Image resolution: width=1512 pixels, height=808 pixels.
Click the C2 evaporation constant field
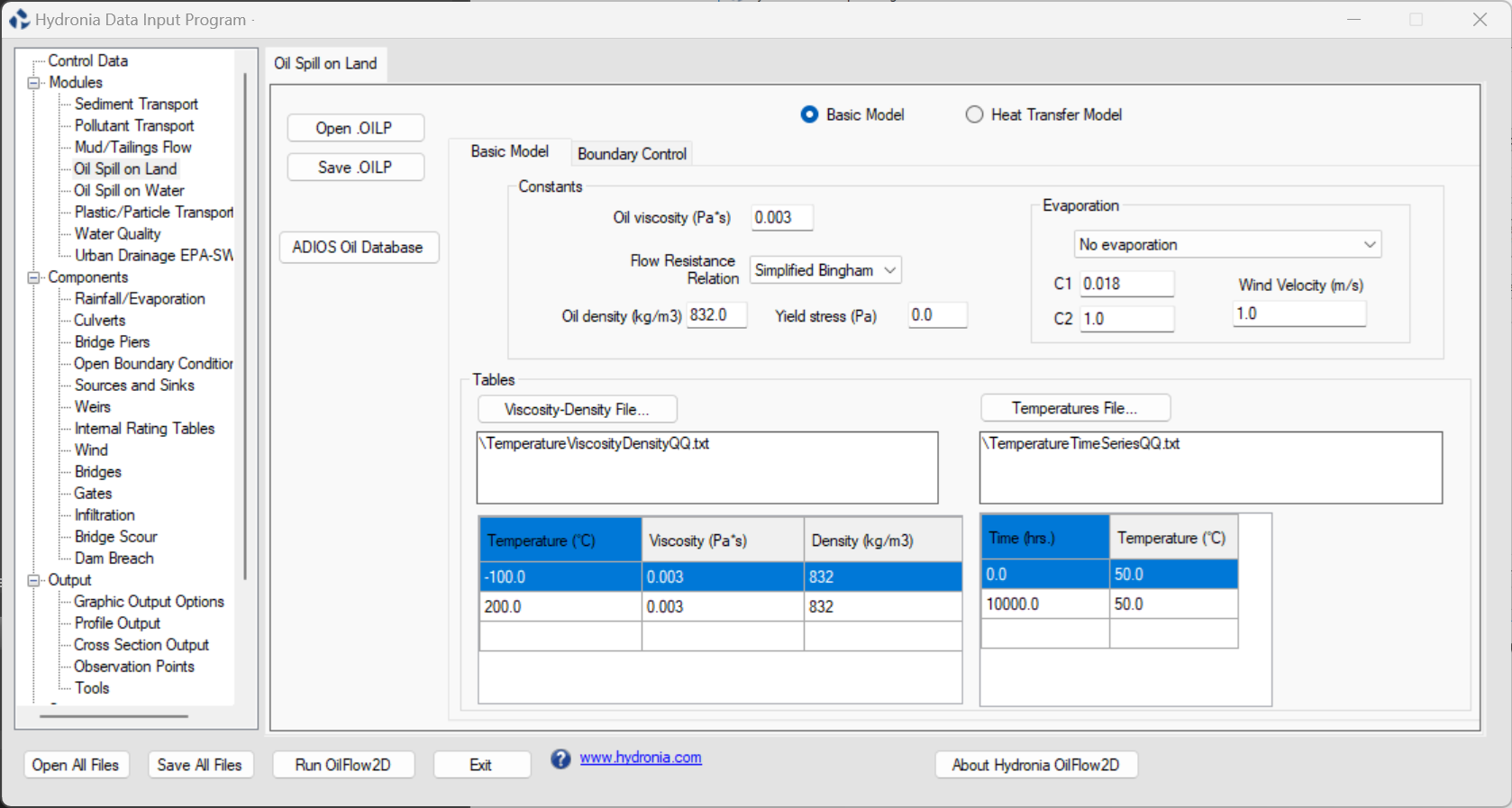click(1126, 319)
